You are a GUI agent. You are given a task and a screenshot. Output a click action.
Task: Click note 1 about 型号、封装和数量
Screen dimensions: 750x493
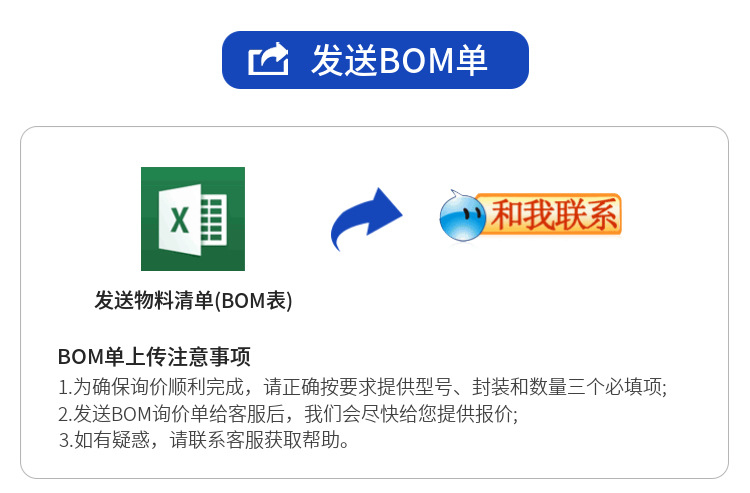(363, 387)
